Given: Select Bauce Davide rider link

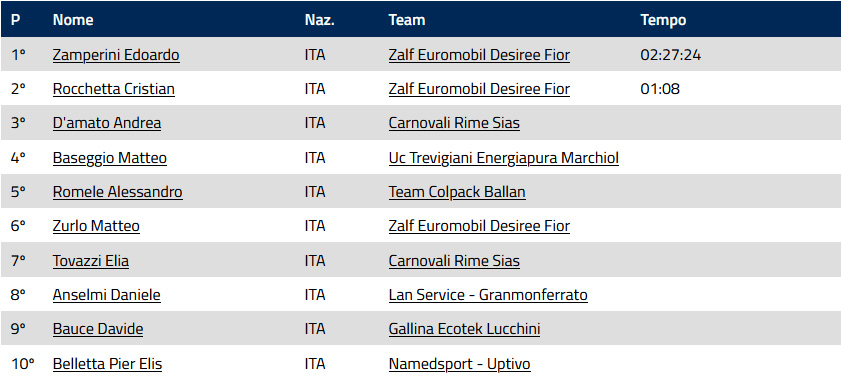Looking at the screenshot, I should click(98, 329).
